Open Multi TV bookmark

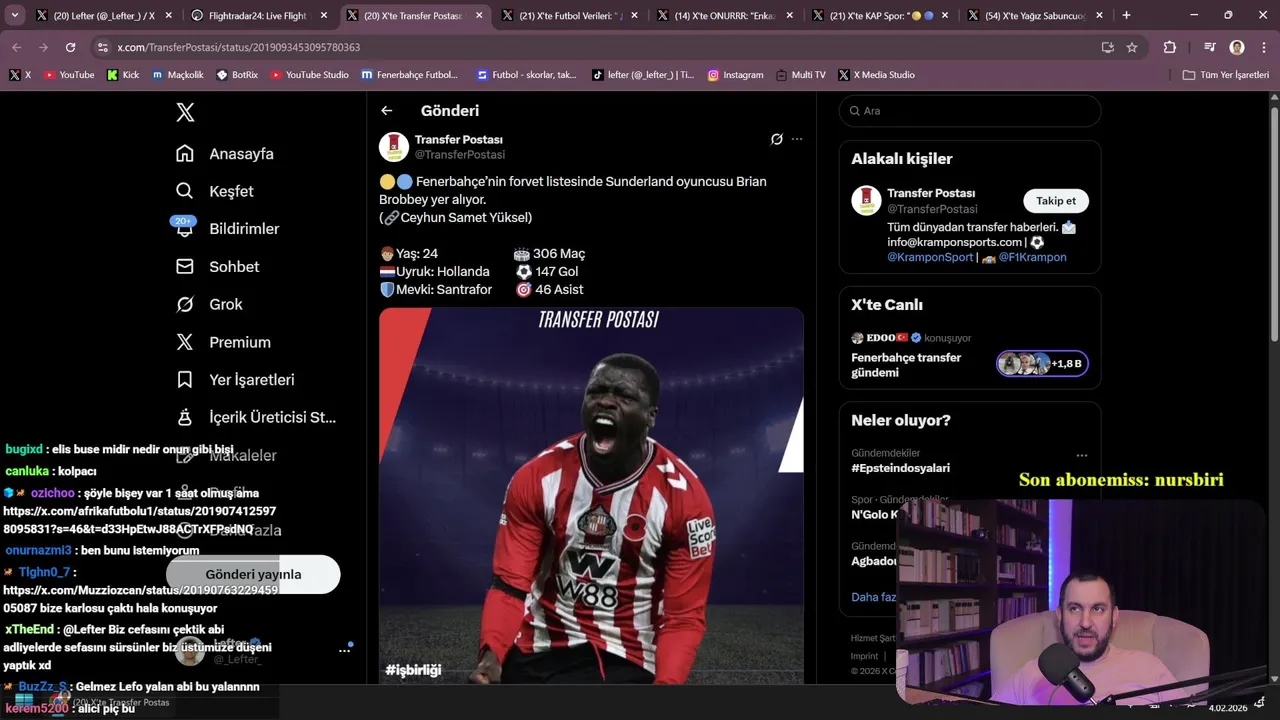pos(800,75)
